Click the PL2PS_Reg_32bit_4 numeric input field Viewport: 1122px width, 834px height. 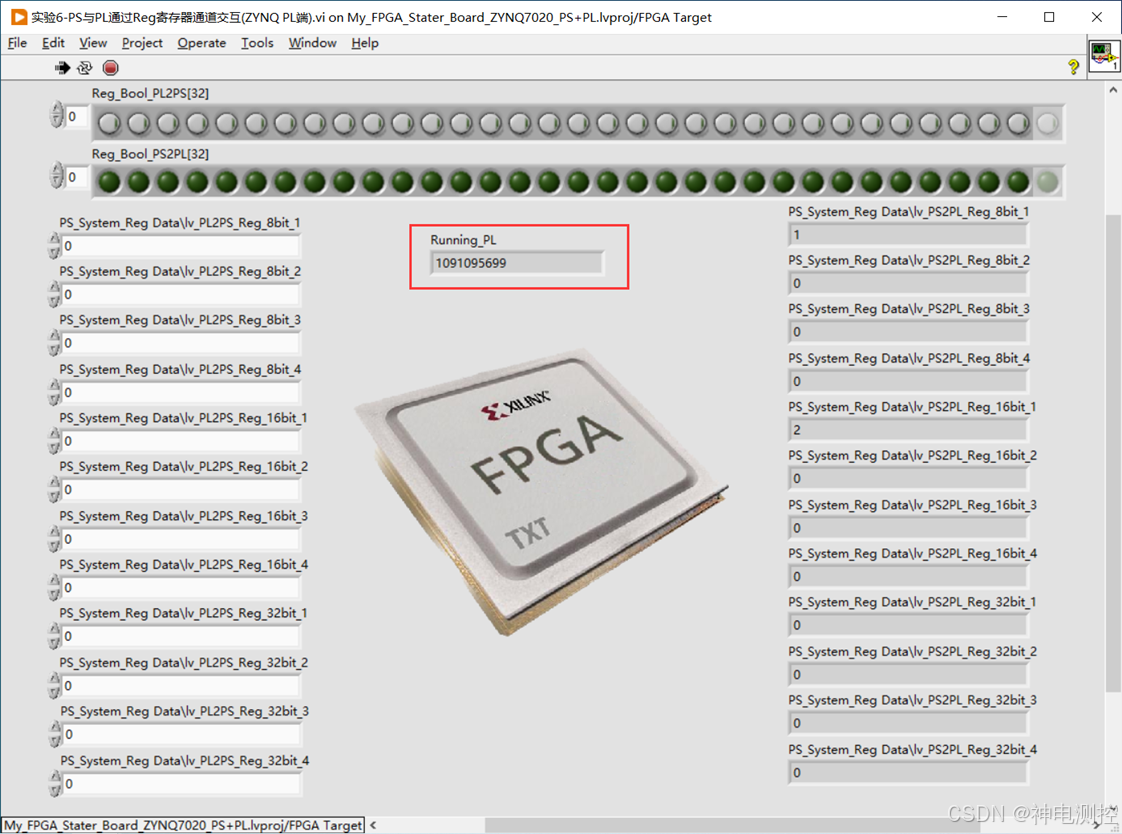[181, 784]
